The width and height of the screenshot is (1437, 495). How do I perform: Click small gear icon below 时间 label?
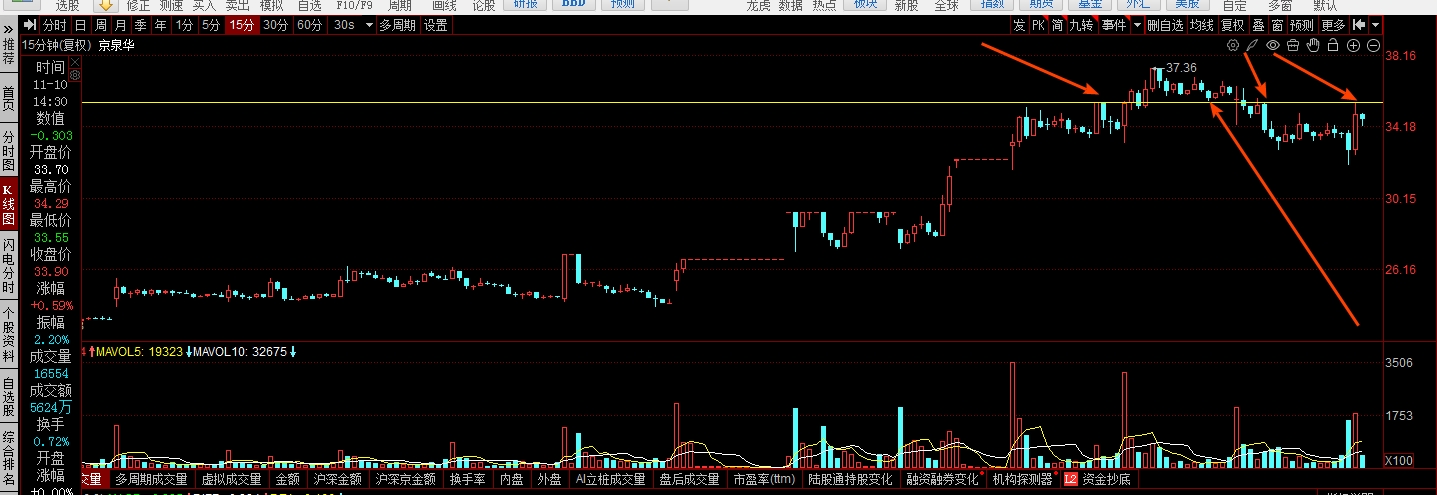click(x=74, y=74)
